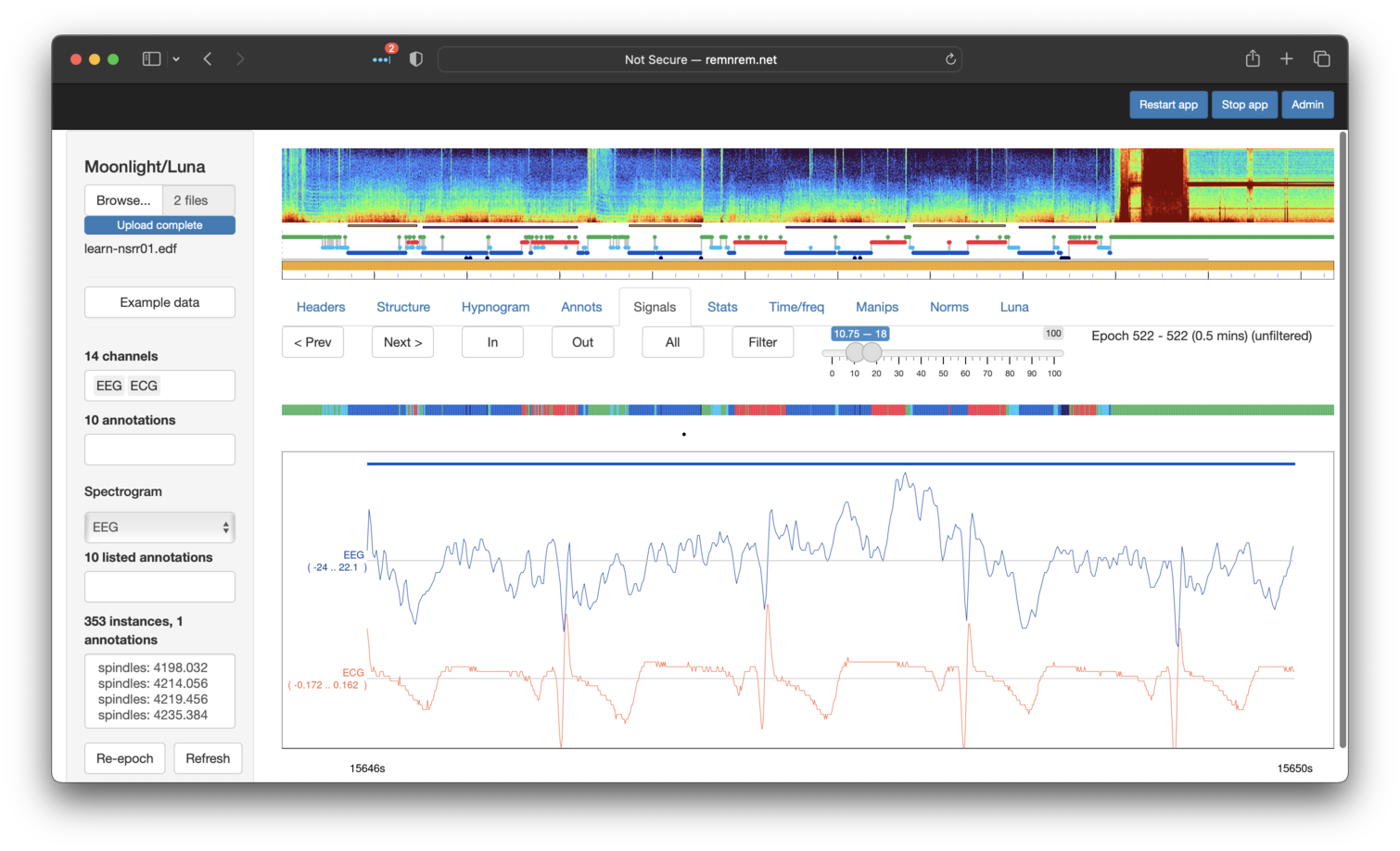
Task: Click the 10 annotations input field
Action: click(x=159, y=450)
